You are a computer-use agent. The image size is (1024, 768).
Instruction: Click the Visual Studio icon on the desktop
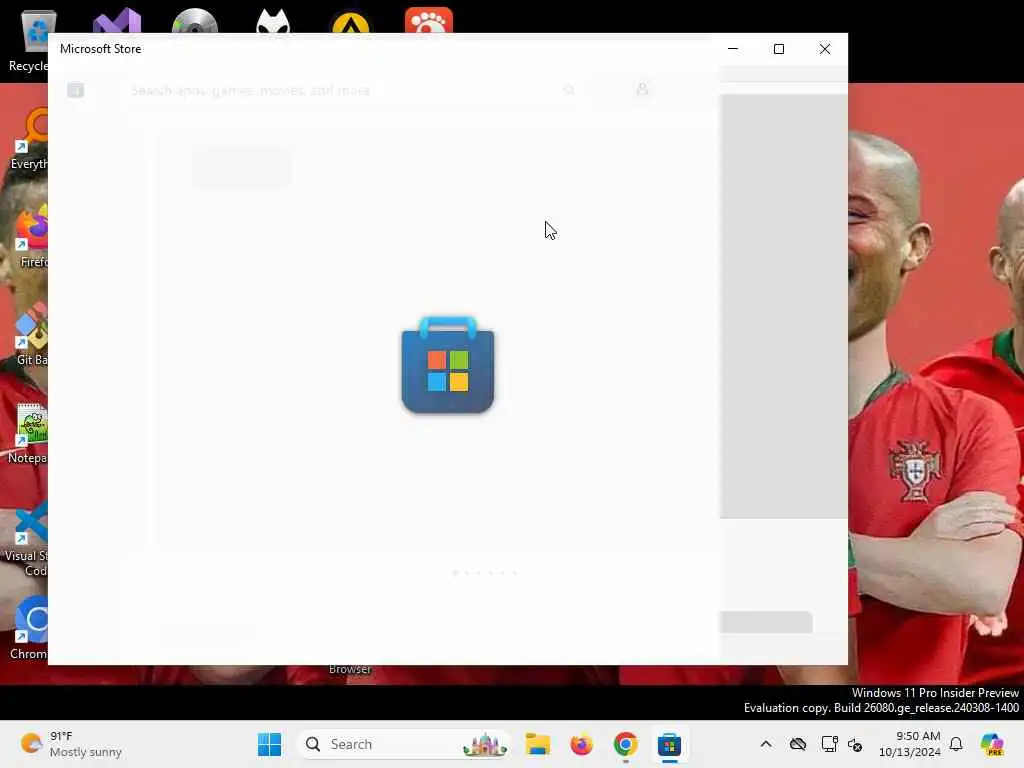(117, 20)
